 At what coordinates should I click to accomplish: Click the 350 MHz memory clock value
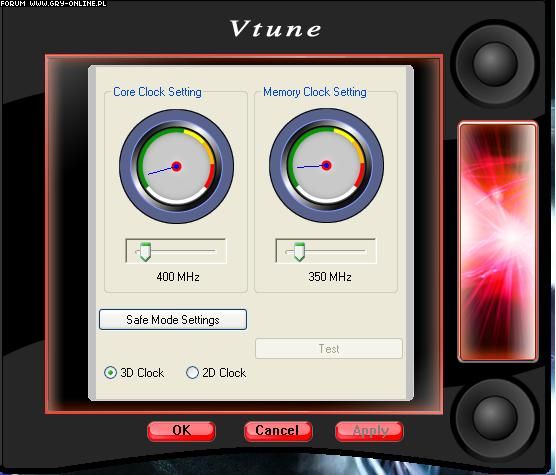[330, 276]
